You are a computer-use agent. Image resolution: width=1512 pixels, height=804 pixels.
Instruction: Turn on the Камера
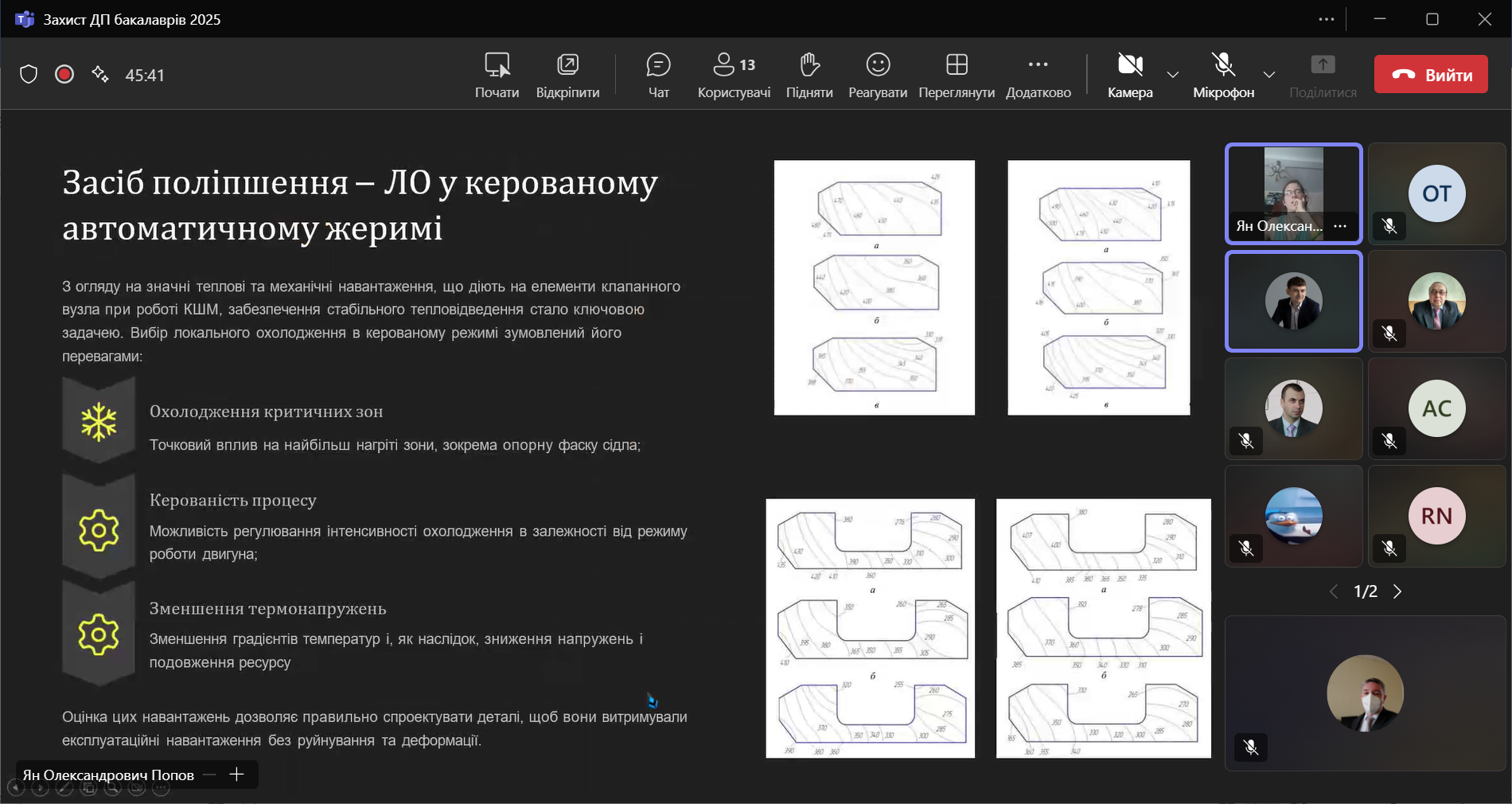(1130, 75)
